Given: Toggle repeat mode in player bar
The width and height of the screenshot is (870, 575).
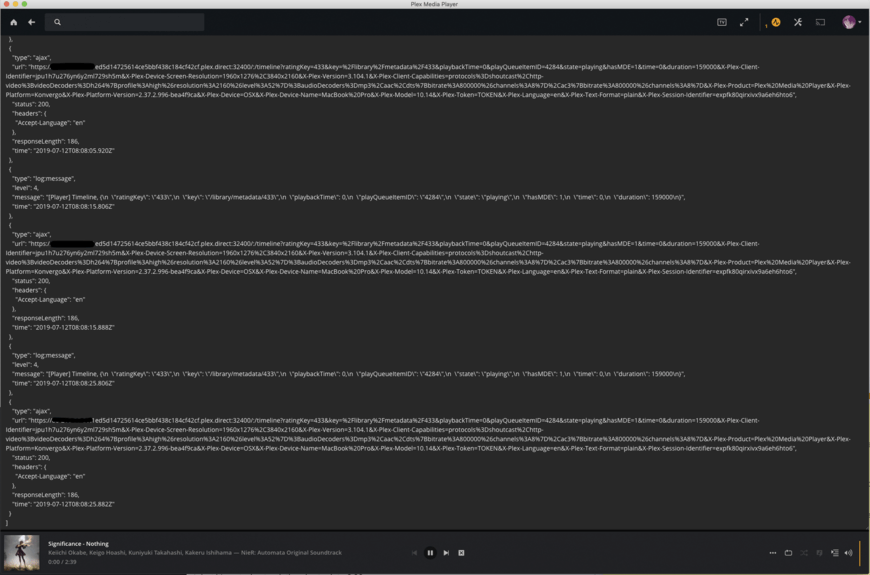Looking at the screenshot, I should [x=788, y=553].
